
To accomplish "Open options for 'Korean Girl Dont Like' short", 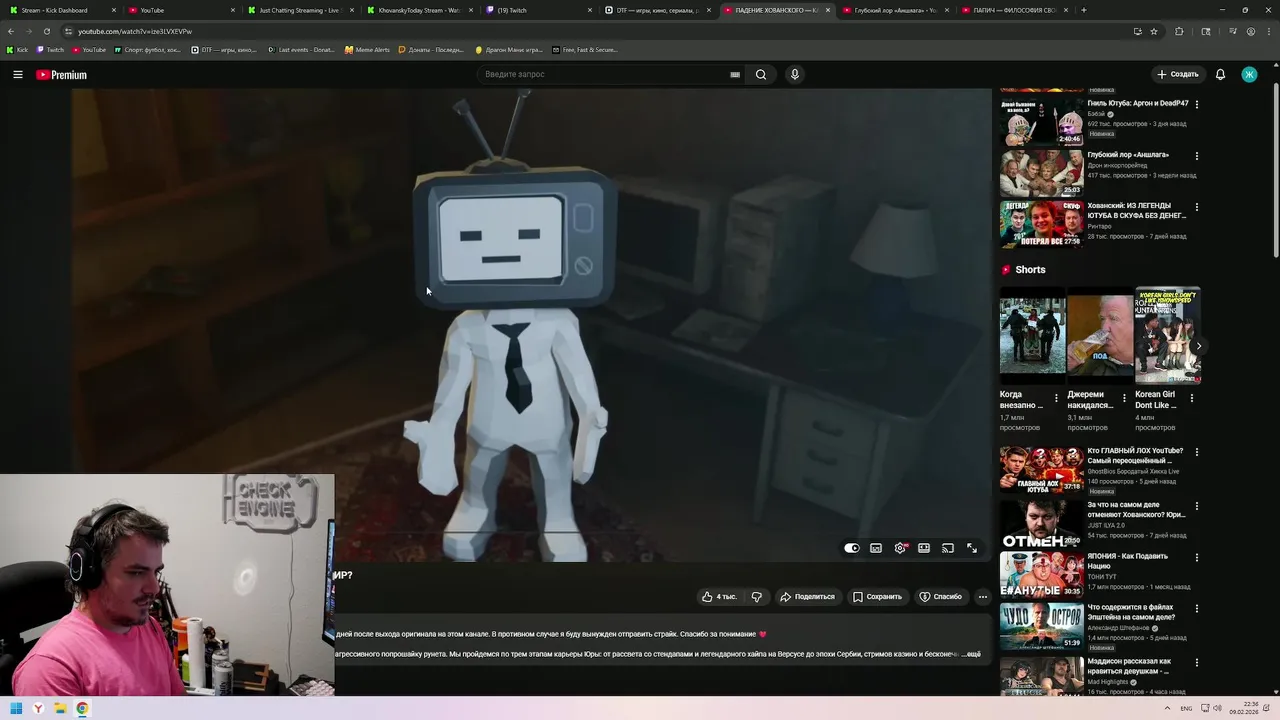I will click(1192, 398).
